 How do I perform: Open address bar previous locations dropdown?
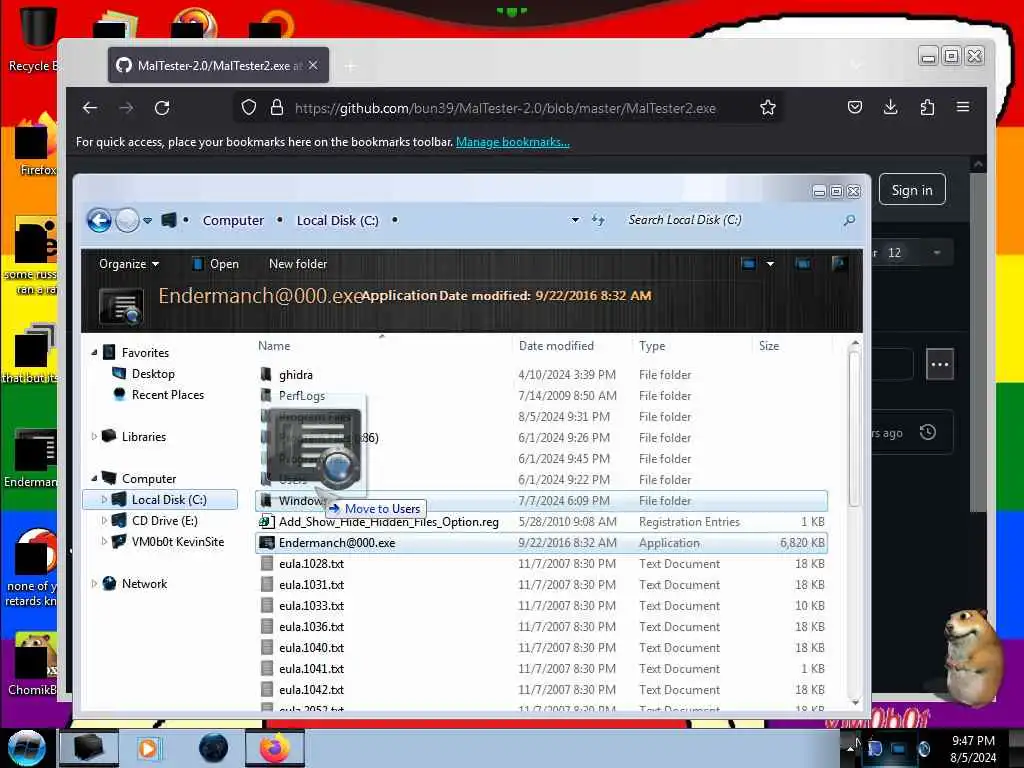(575, 220)
